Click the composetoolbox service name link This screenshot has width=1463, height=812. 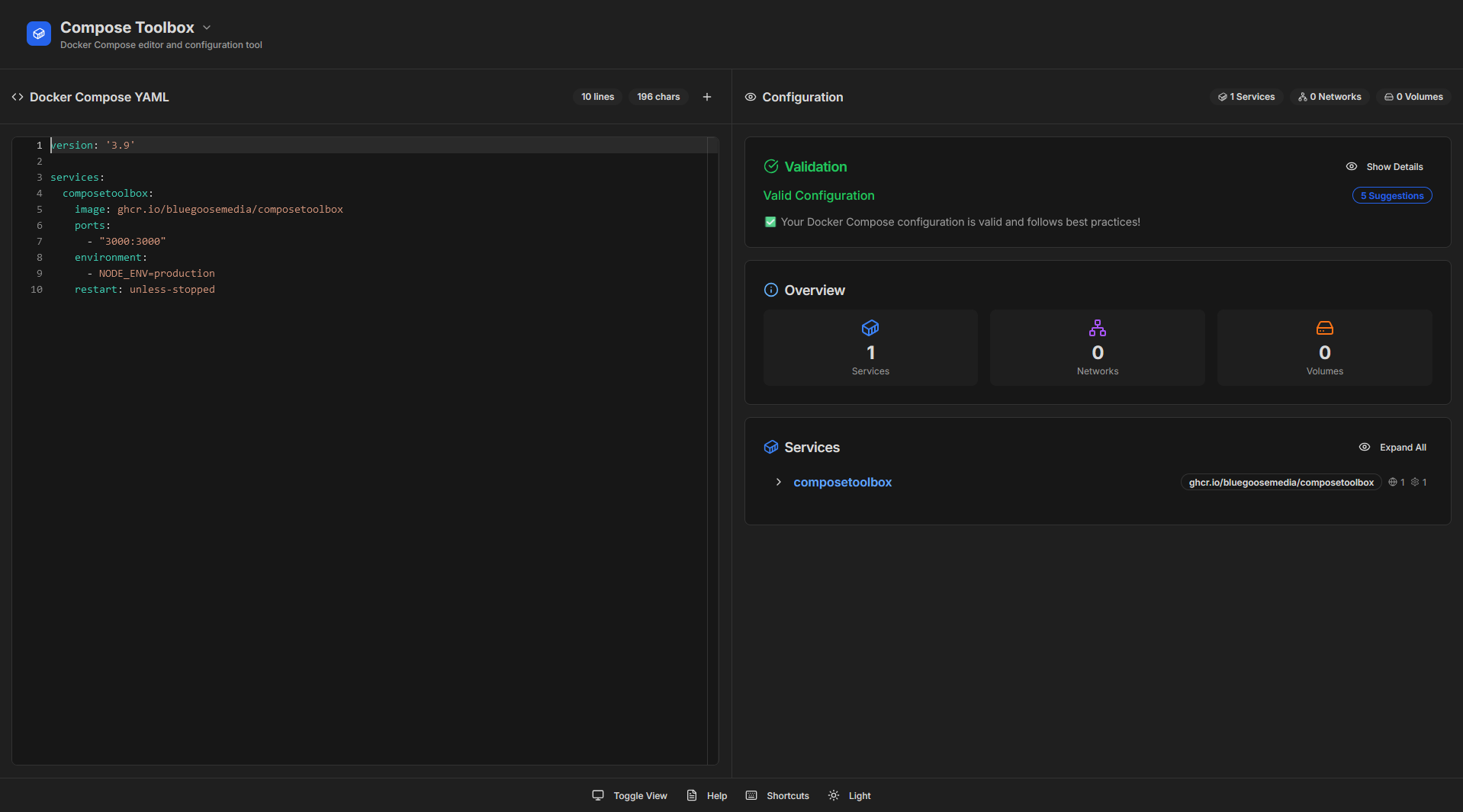click(x=842, y=482)
